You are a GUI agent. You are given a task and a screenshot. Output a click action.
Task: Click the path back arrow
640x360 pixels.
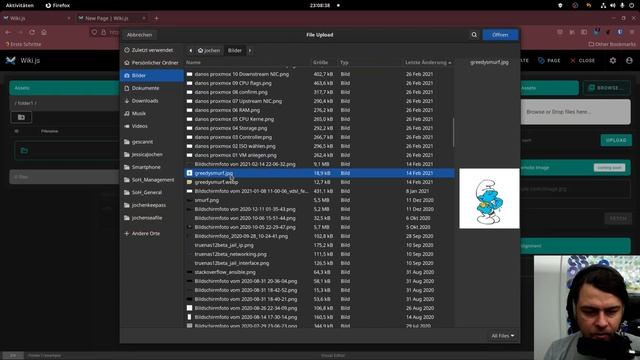190,50
